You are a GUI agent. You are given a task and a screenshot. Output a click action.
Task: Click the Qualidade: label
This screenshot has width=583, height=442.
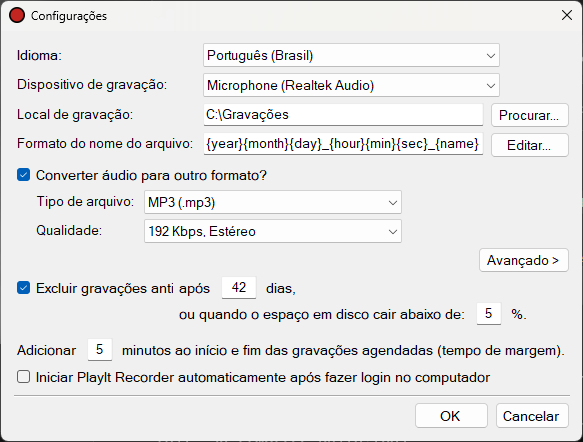point(69,230)
